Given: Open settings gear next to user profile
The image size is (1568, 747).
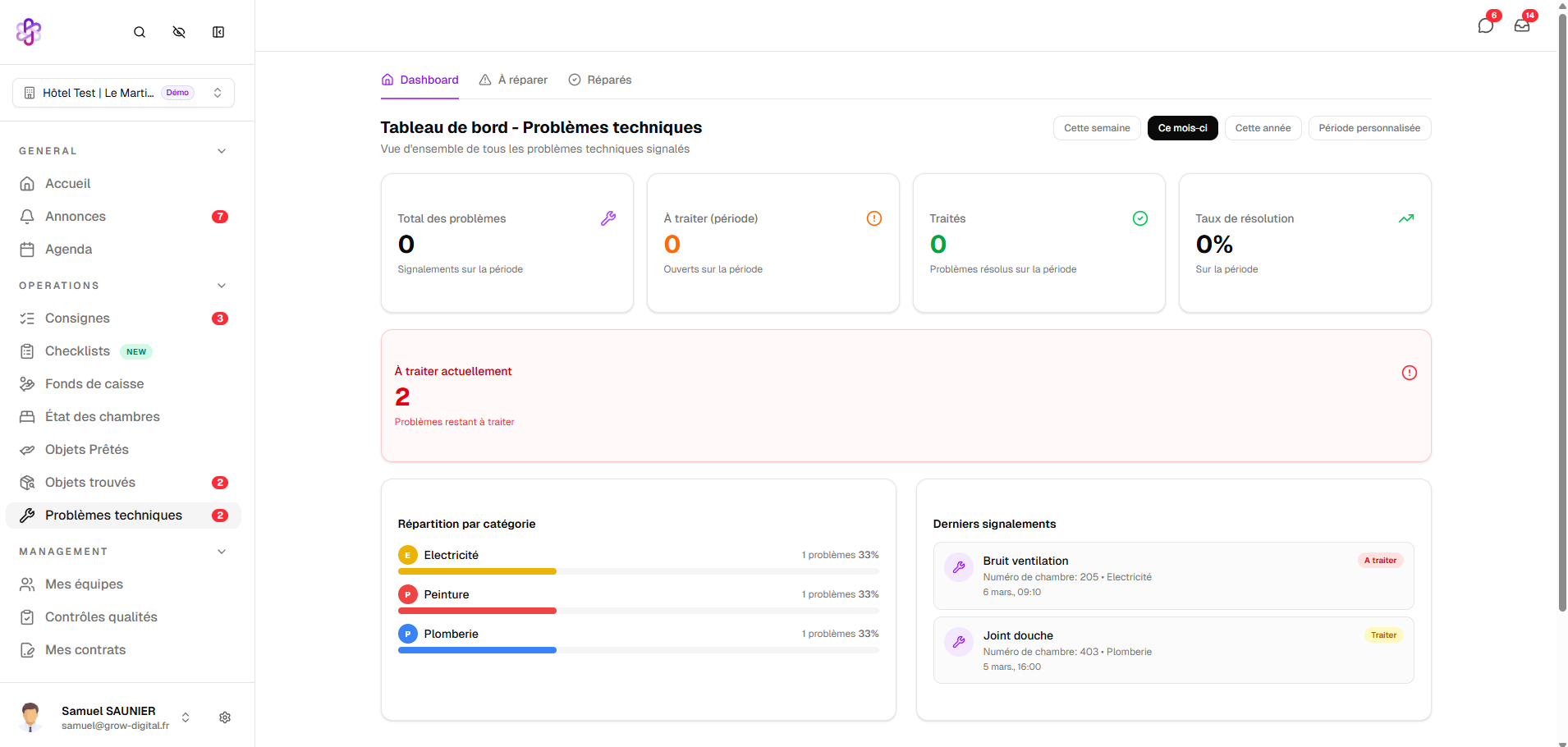Looking at the screenshot, I should point(225,717).
